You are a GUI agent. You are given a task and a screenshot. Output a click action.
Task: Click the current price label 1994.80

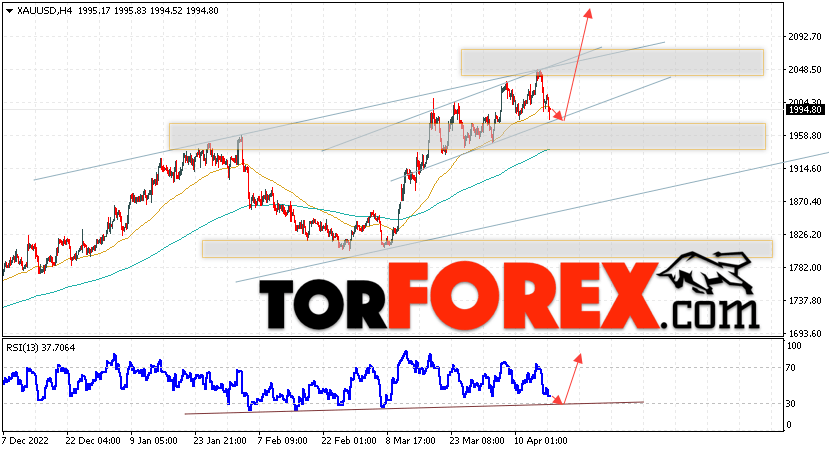[x=805, y=109]
